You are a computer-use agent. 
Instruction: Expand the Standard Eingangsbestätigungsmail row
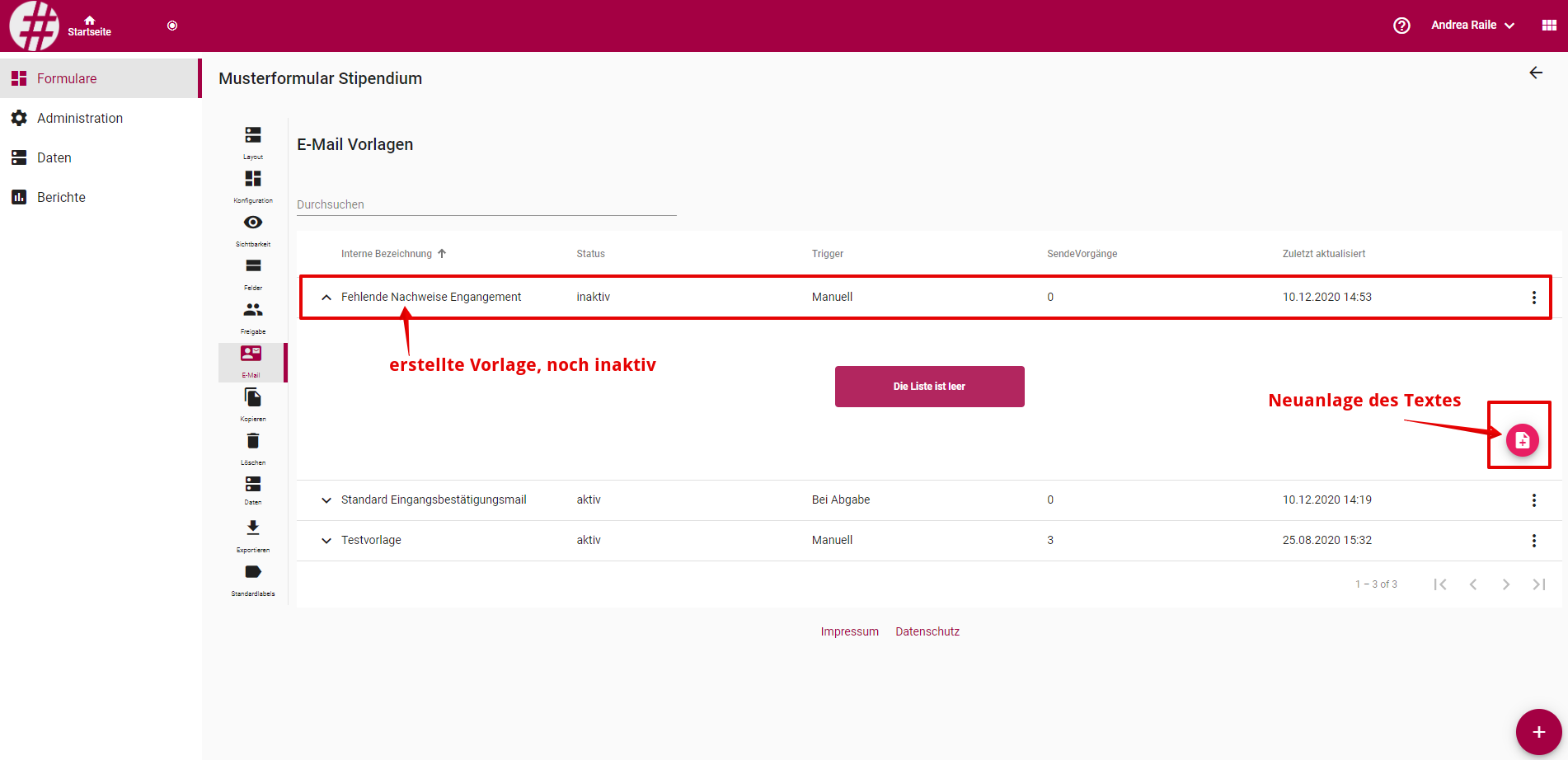[x=326, y=500]
